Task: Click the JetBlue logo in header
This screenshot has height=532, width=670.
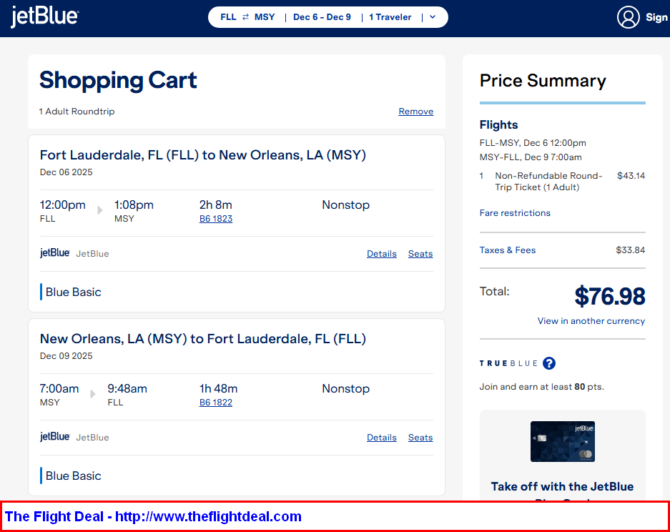Action: [x=44, y=17]
